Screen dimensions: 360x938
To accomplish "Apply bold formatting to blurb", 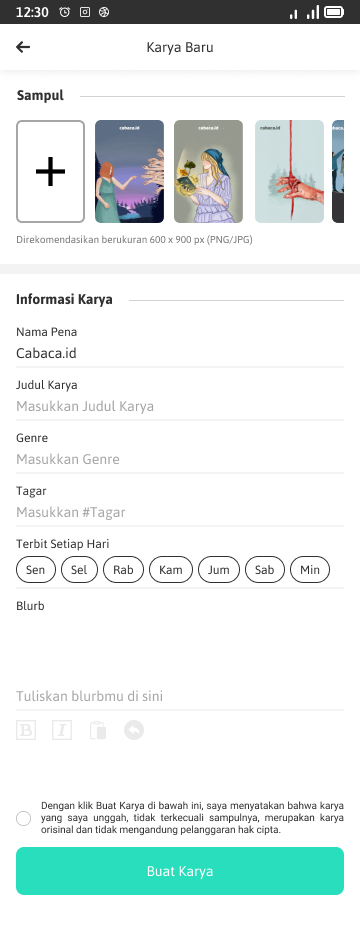I will (x=26, y=730).
